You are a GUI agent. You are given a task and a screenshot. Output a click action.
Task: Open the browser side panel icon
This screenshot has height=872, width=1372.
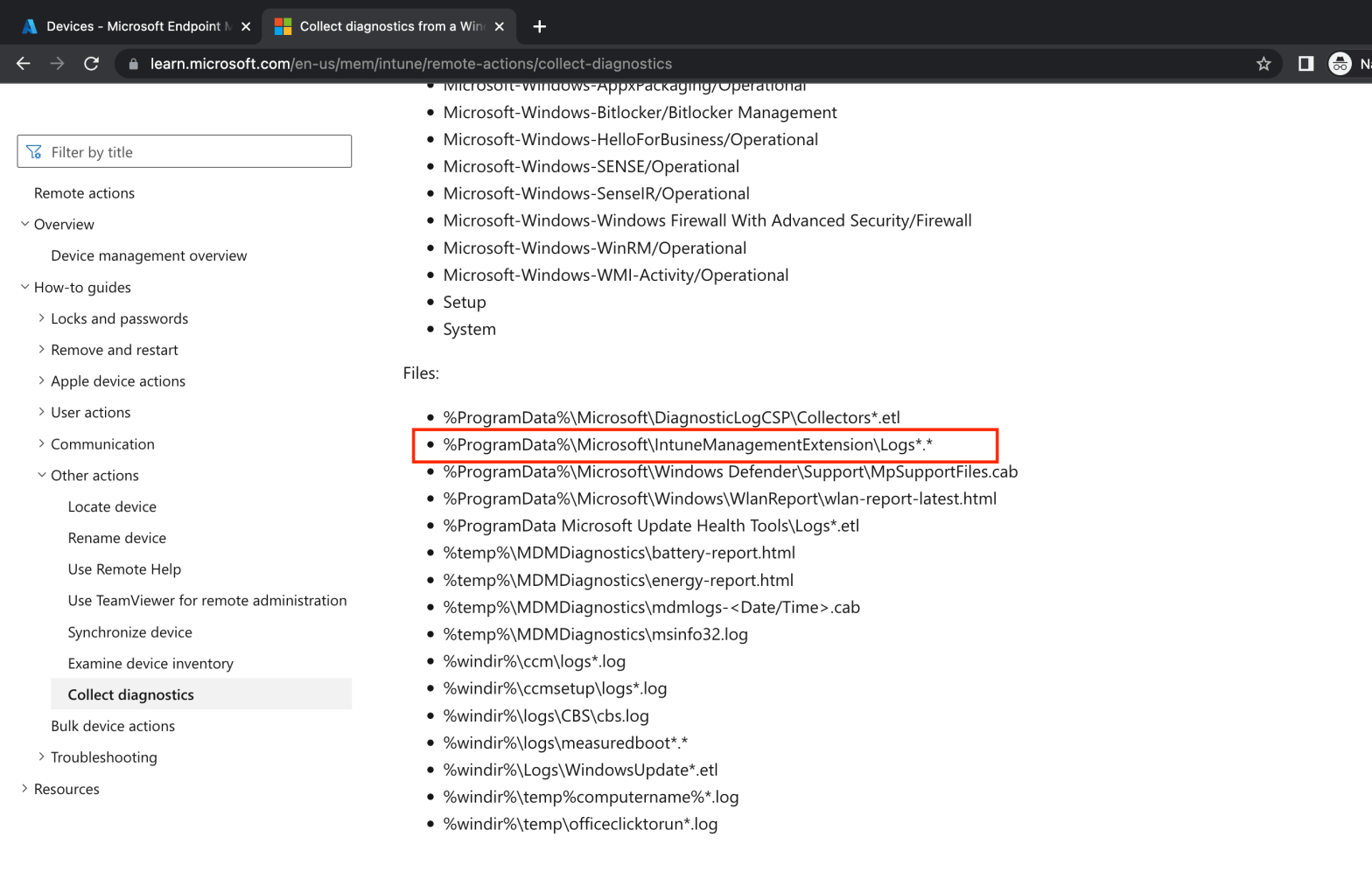click(1305, 64)
